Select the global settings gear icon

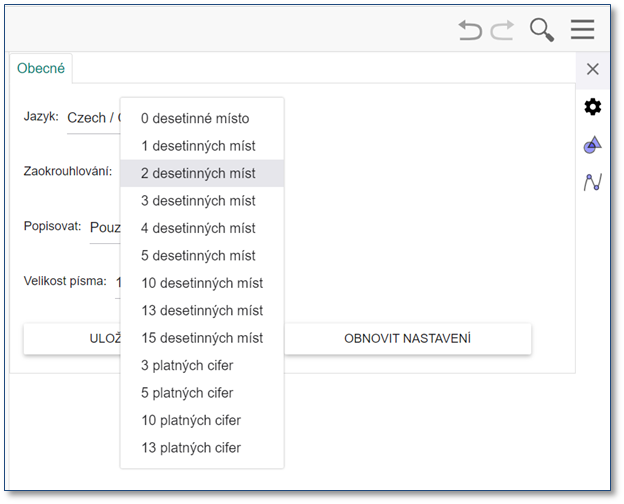tap(593, 107)
